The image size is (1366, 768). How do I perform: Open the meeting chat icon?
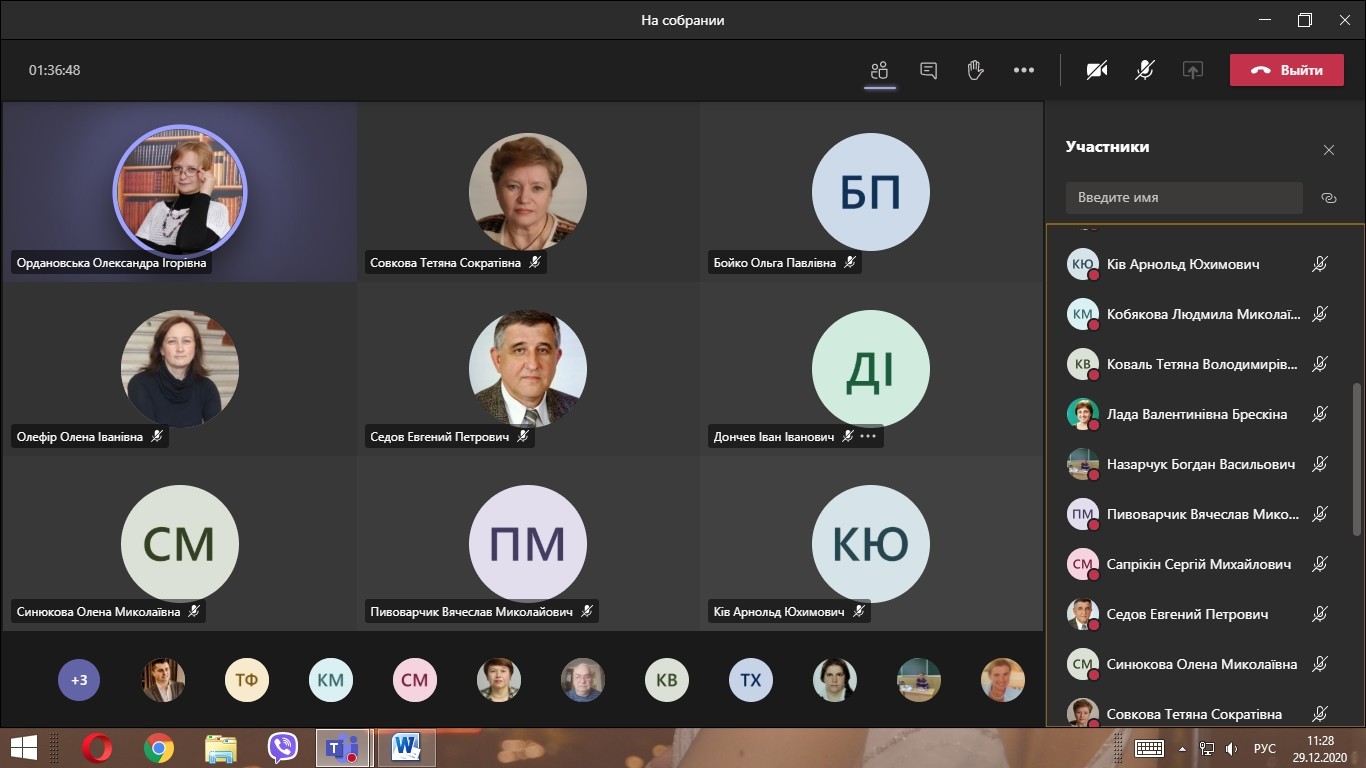click(x=928, y=70)
